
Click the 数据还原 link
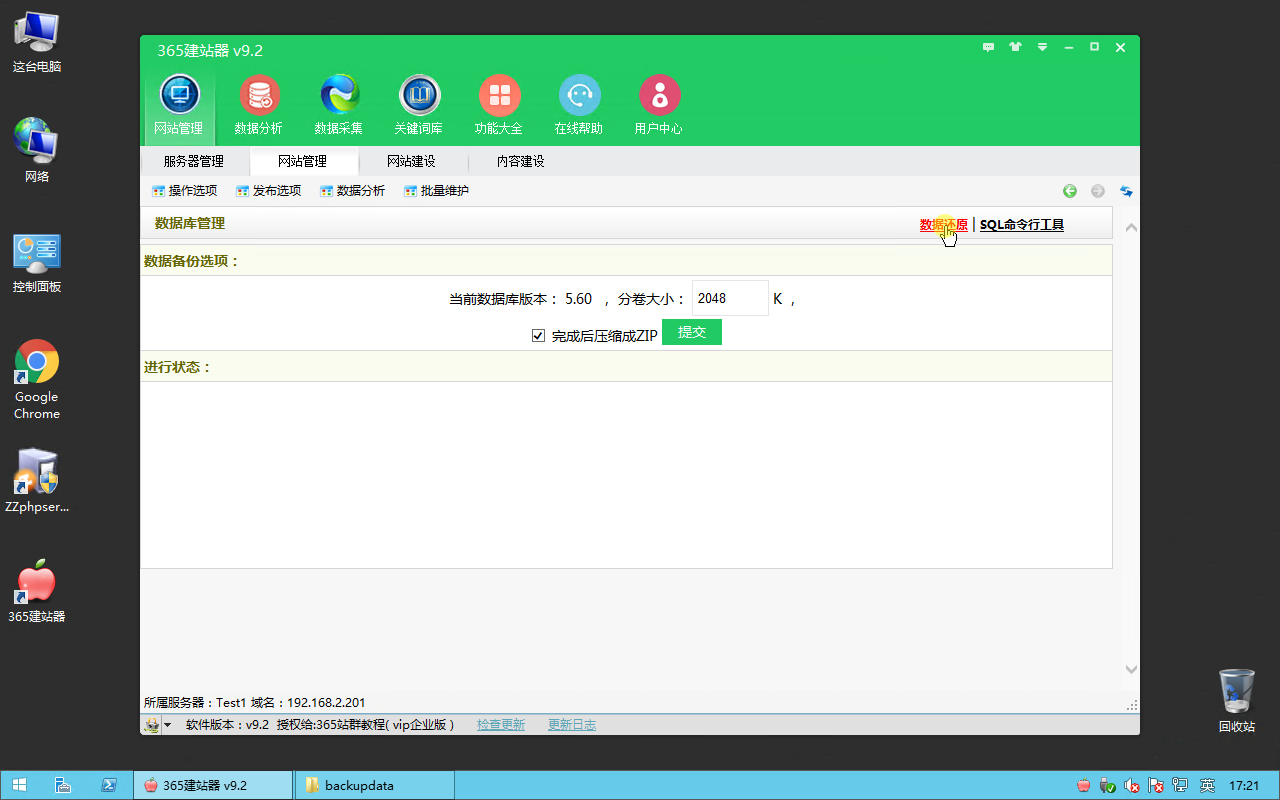click(944, 225)
